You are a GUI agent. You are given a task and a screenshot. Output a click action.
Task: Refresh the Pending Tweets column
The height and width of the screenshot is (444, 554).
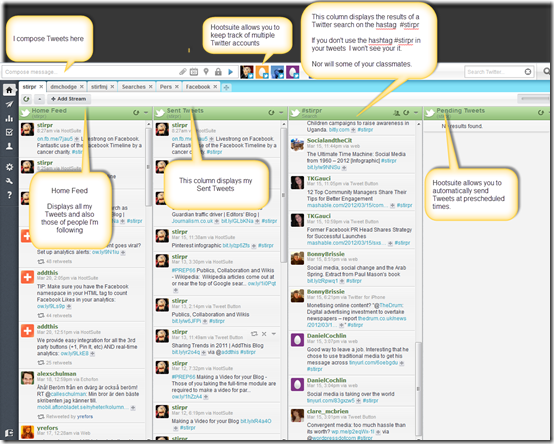(541, 113)
